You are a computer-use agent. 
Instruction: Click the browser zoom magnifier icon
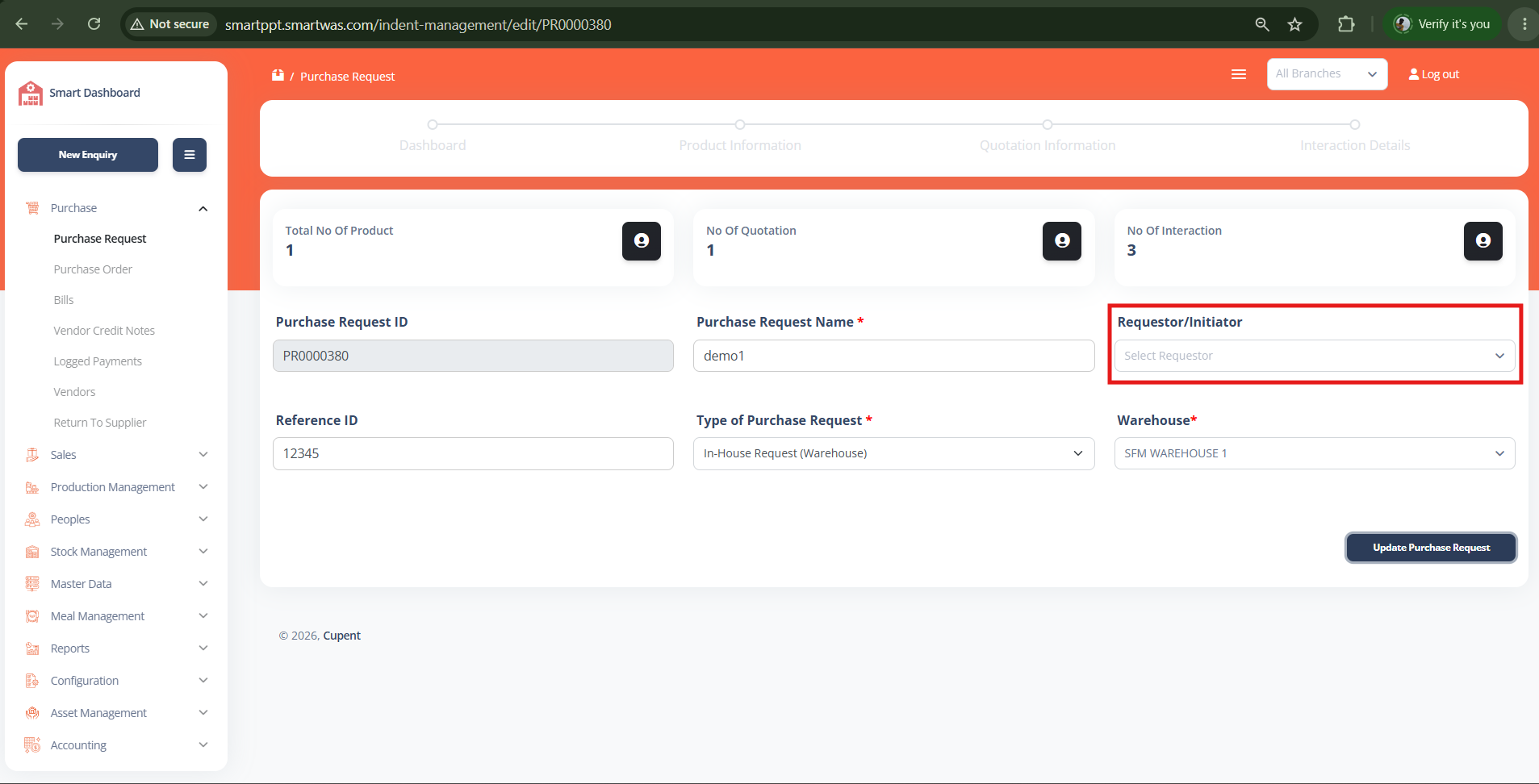[1262, 24]
